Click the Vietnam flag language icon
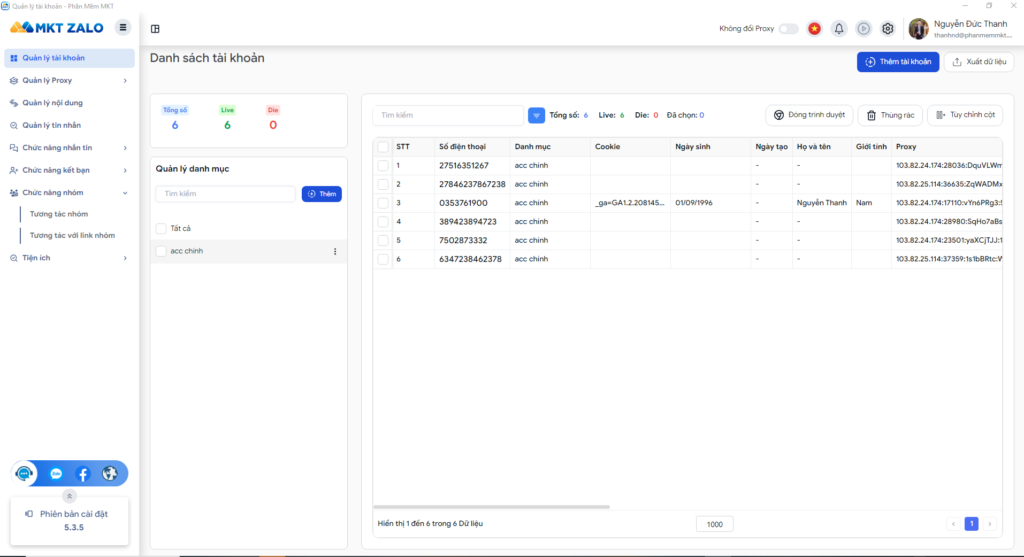 (814, 29)
